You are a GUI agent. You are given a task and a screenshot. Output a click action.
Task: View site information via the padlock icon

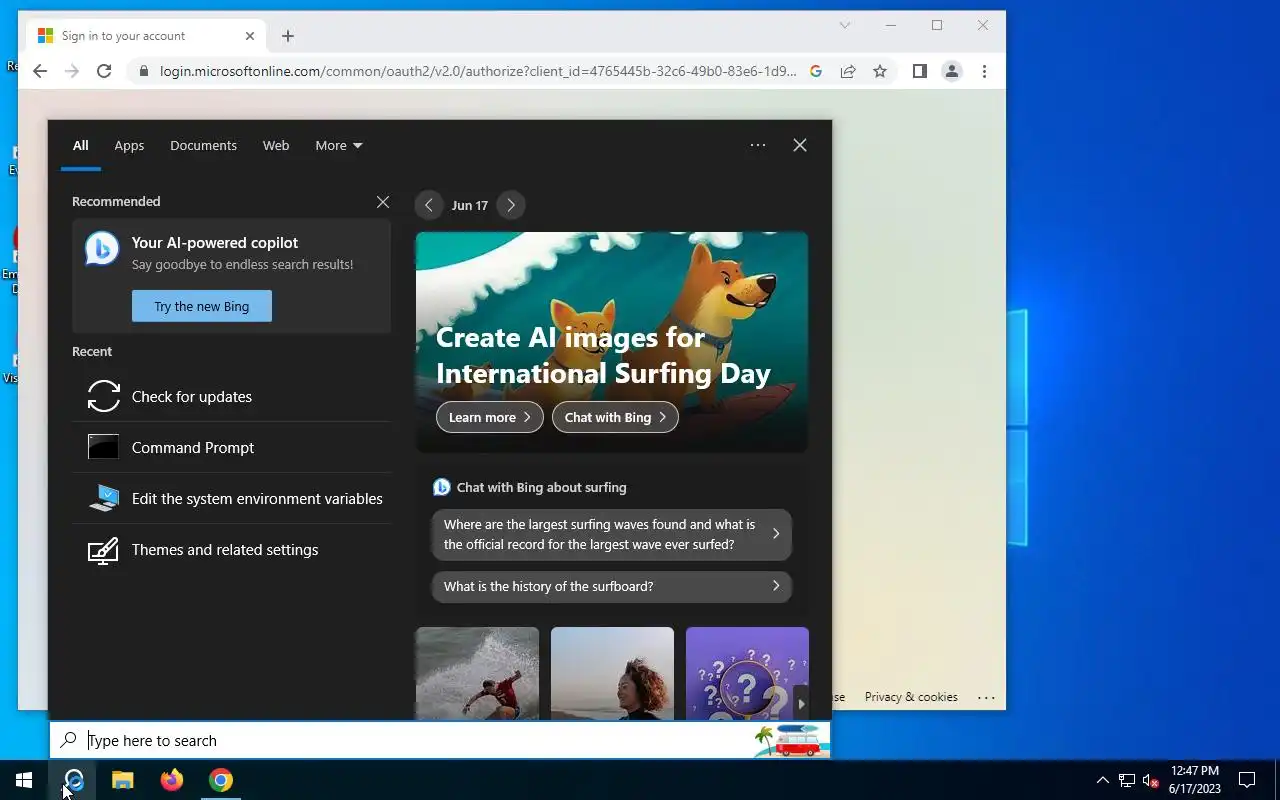point(144,71)
